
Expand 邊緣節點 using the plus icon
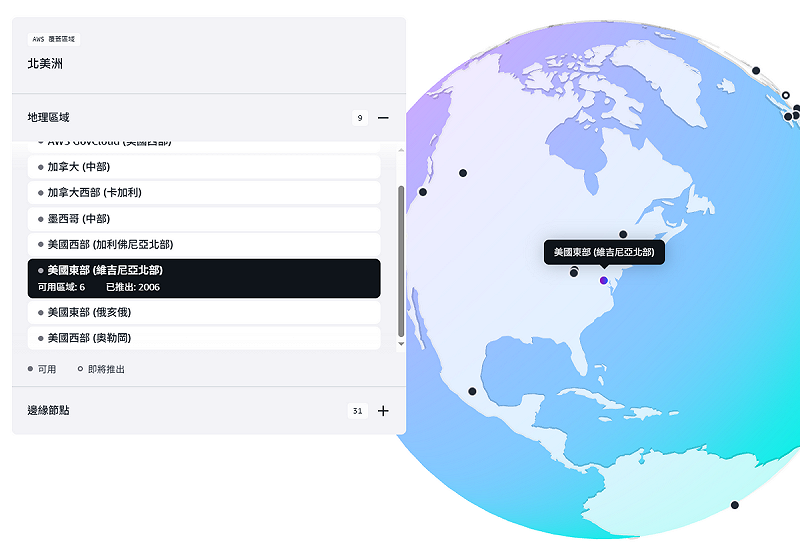(x=383, y=411)
